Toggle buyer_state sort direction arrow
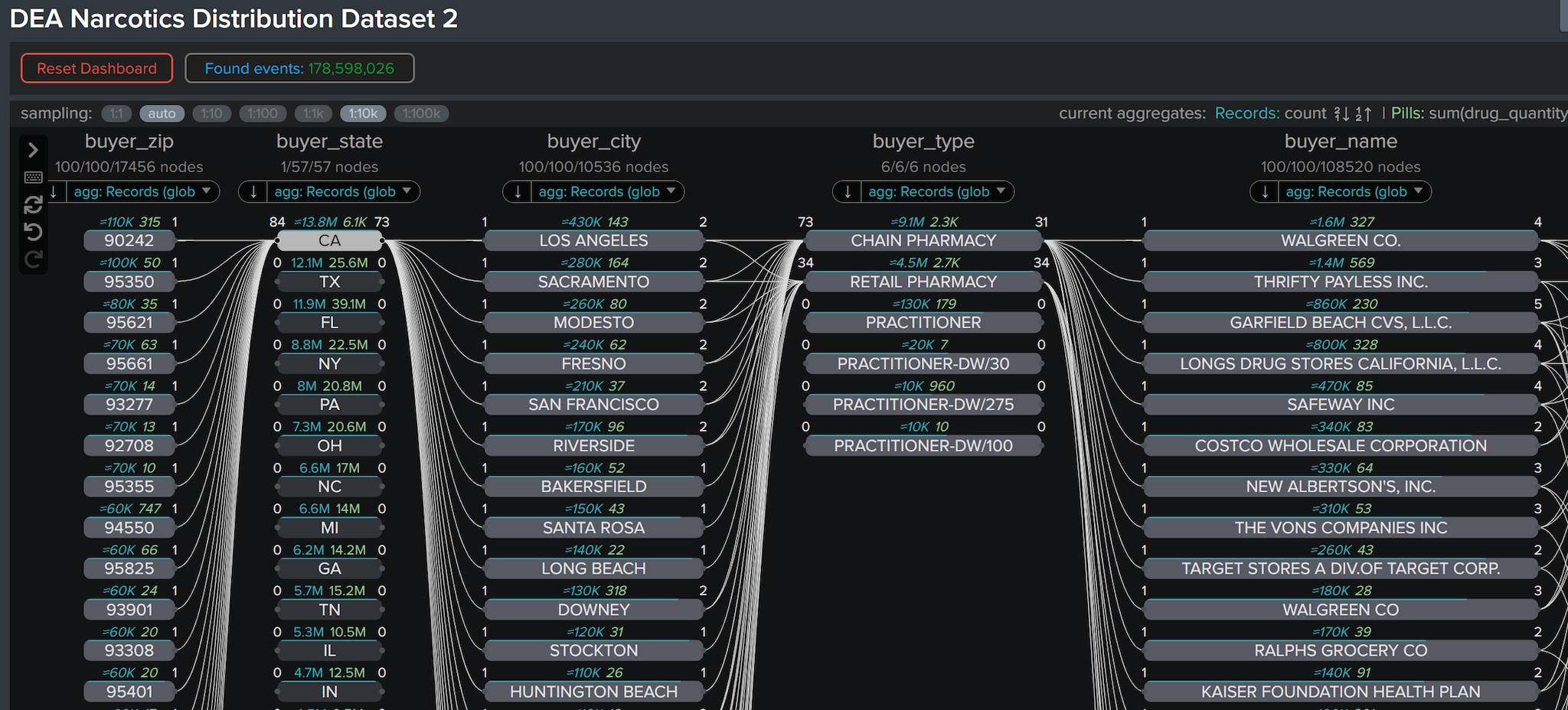This screenshot has height=710, width=1568. (x=253, y=191)
